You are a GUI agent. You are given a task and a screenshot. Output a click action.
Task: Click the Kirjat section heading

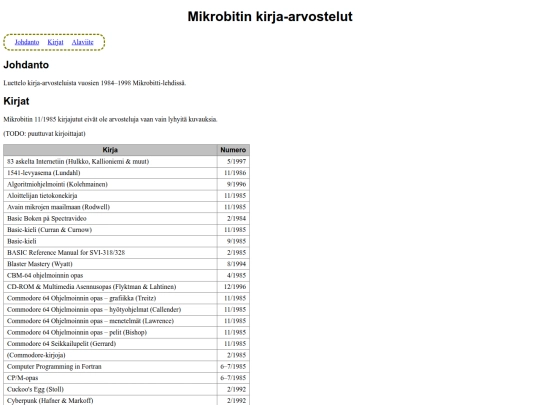pos(16,101)
